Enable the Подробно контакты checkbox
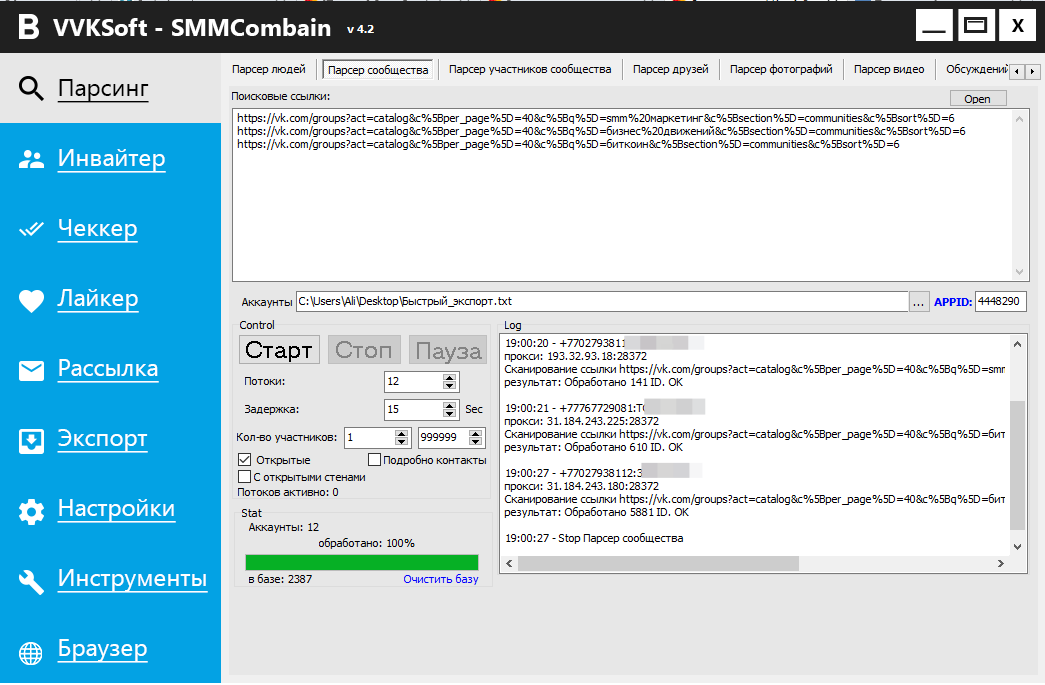This screenshot has height=685, width=1045. tap(374, 460)
